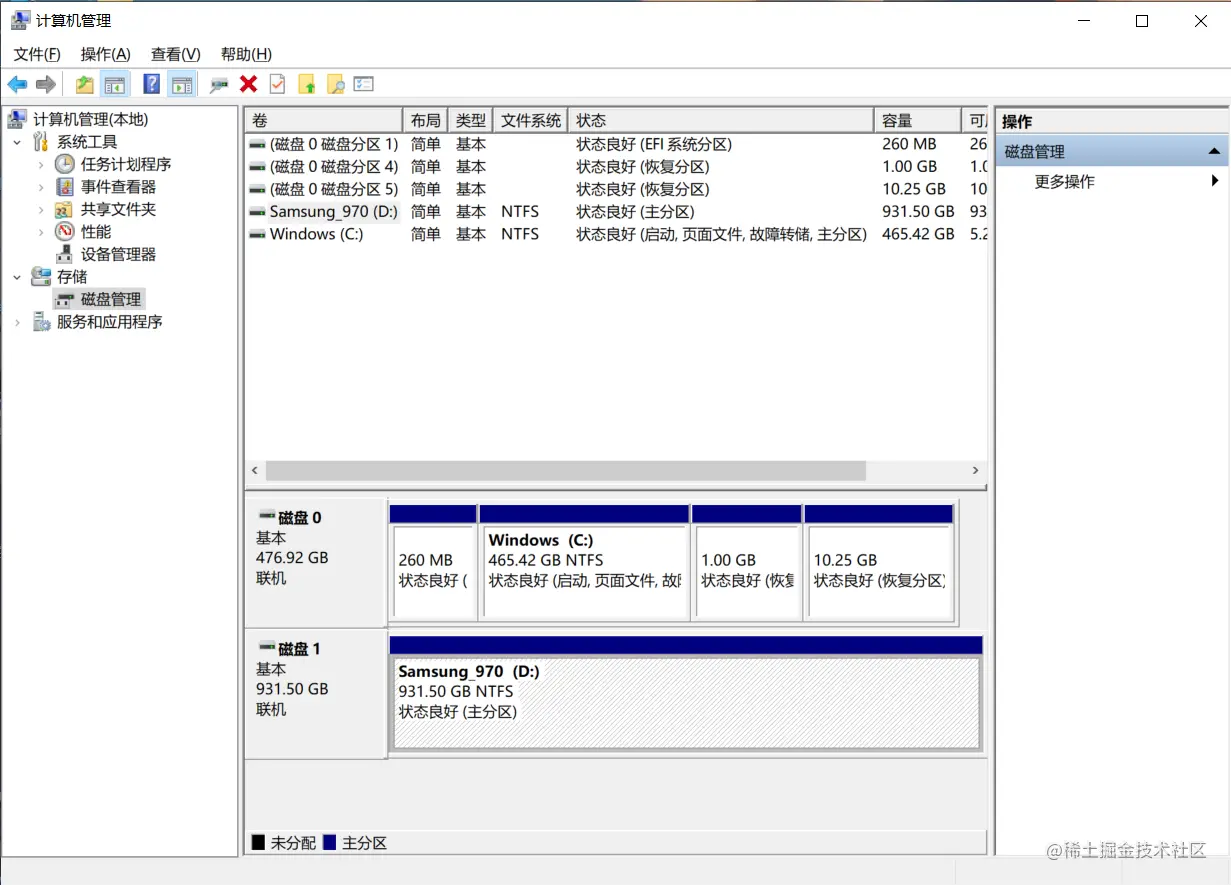The image size is (1231, 885).
Task: Click the Computer Management title bar icon
Action: point(20,20)
